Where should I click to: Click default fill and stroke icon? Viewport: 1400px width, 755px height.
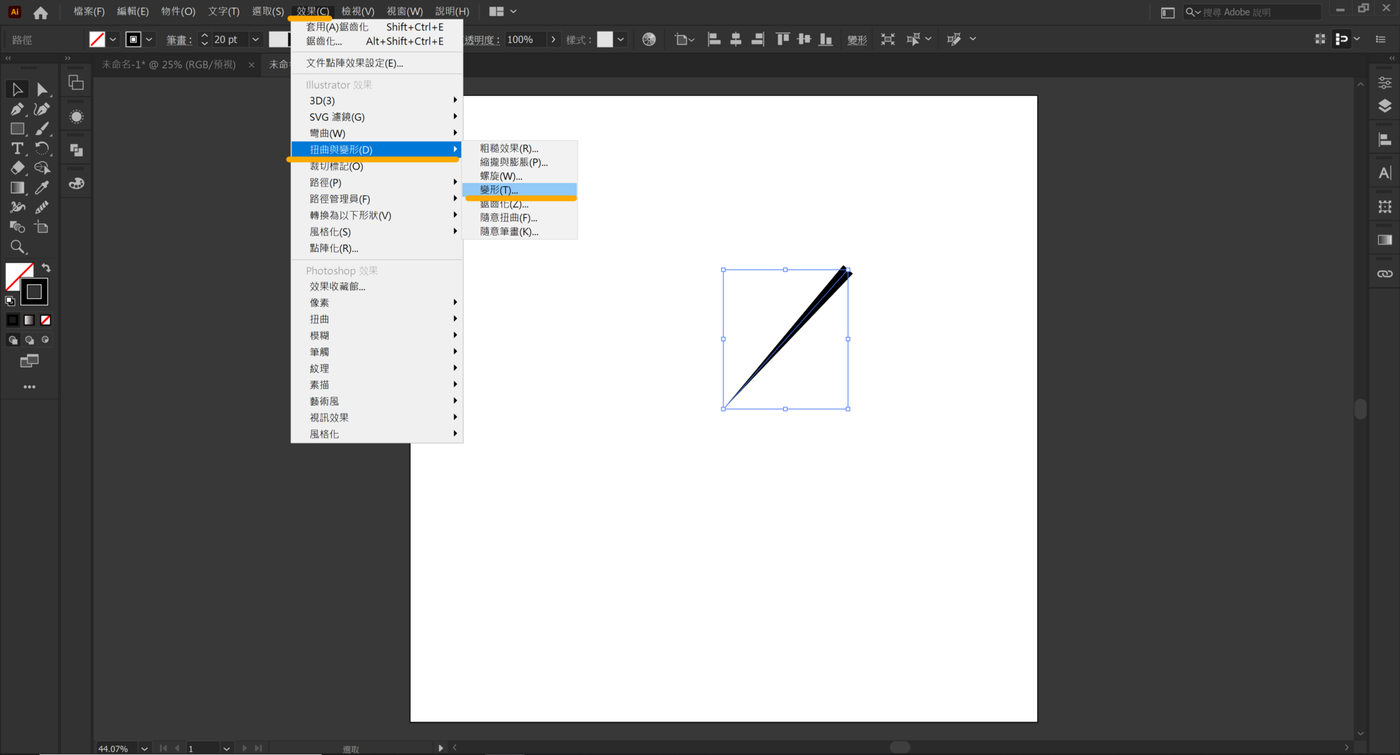tap(10, 300)
